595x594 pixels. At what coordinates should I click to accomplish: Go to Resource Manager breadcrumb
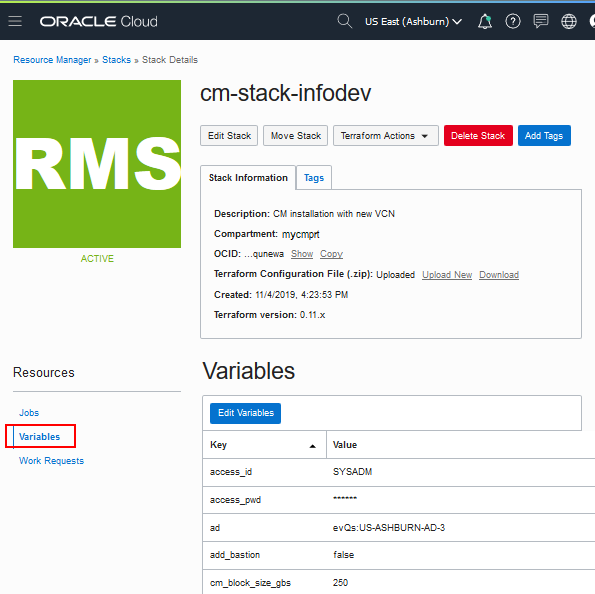(52, 60)
